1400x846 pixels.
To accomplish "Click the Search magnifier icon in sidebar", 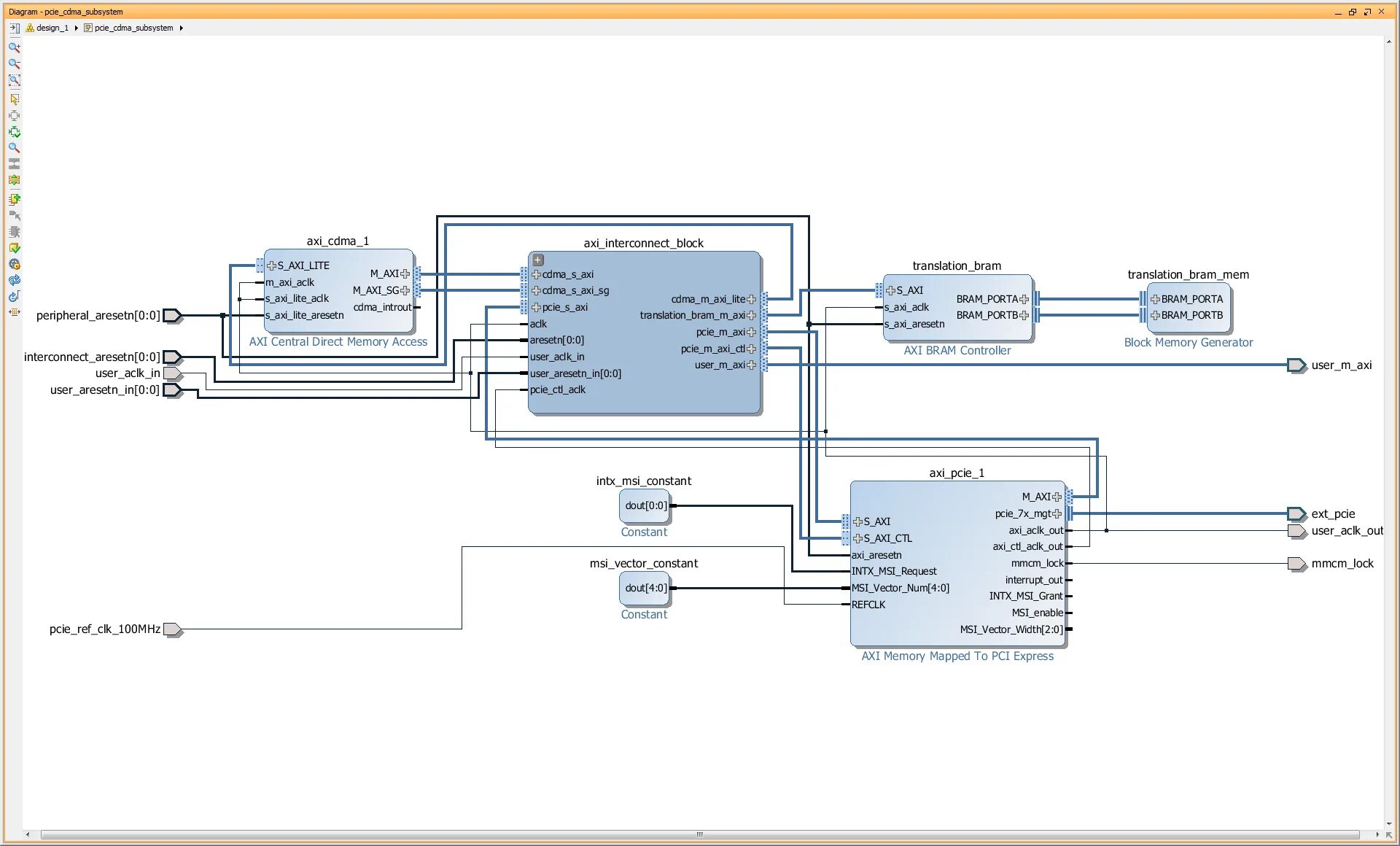I will click(14, 148).
